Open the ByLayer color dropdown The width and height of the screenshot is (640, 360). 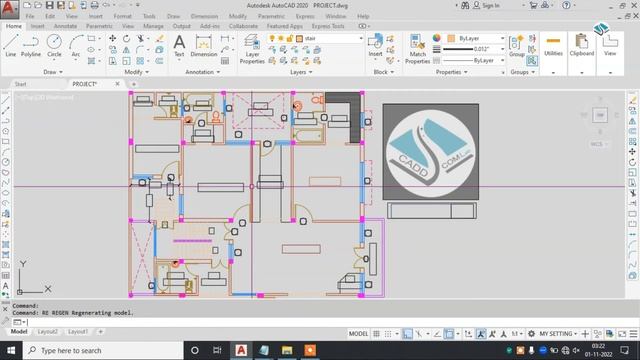click(502, 38)
